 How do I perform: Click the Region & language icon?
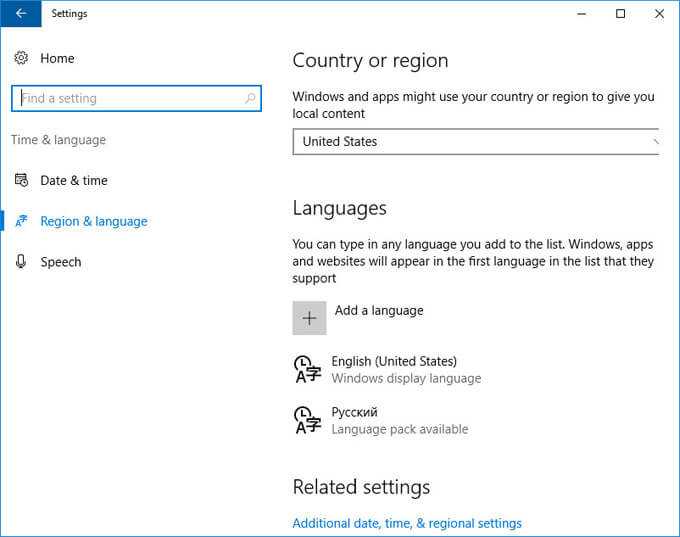pos(21,221)
